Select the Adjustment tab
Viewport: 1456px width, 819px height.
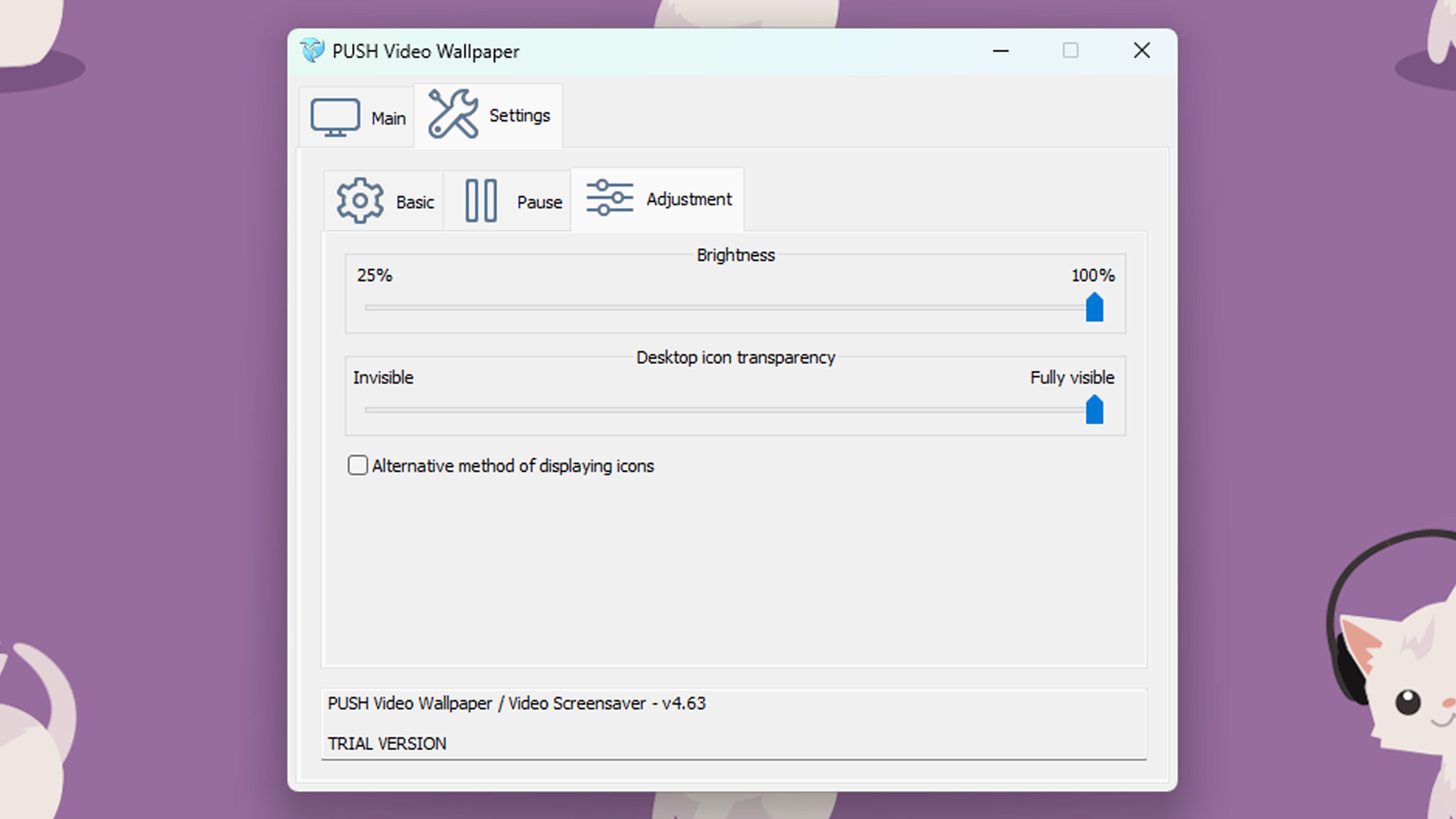657,199
